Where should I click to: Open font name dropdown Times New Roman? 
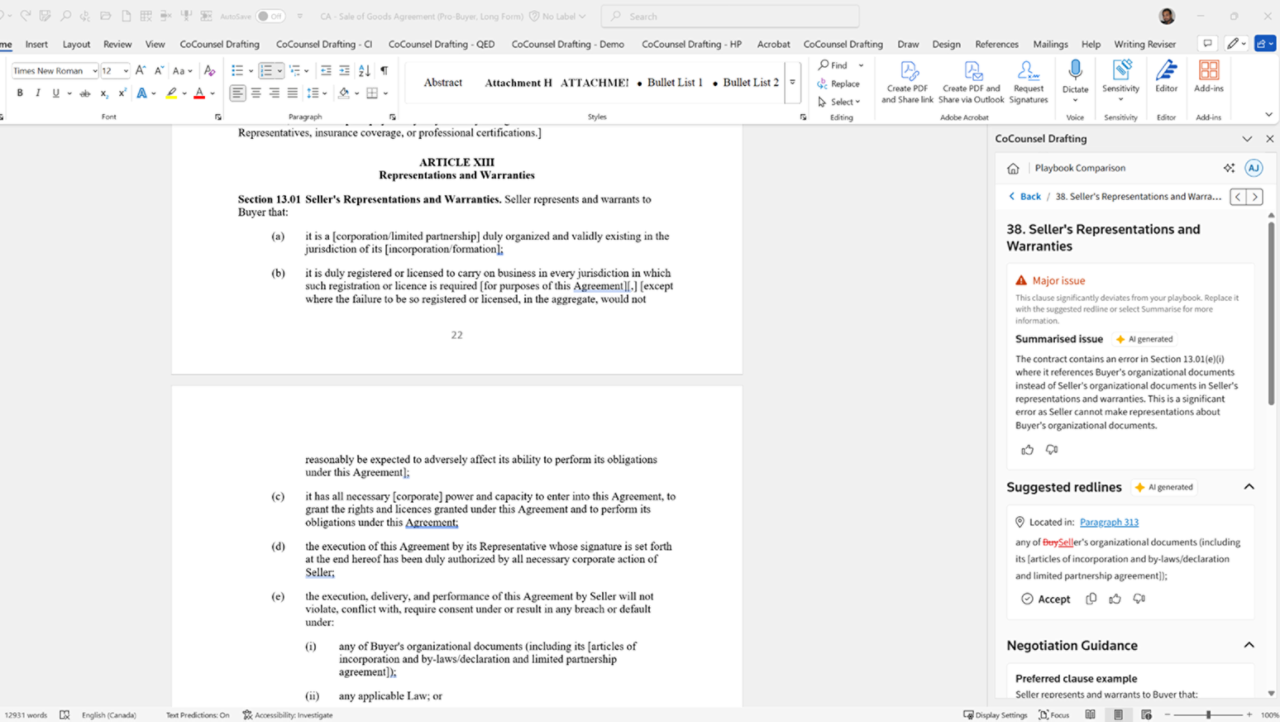95,71
